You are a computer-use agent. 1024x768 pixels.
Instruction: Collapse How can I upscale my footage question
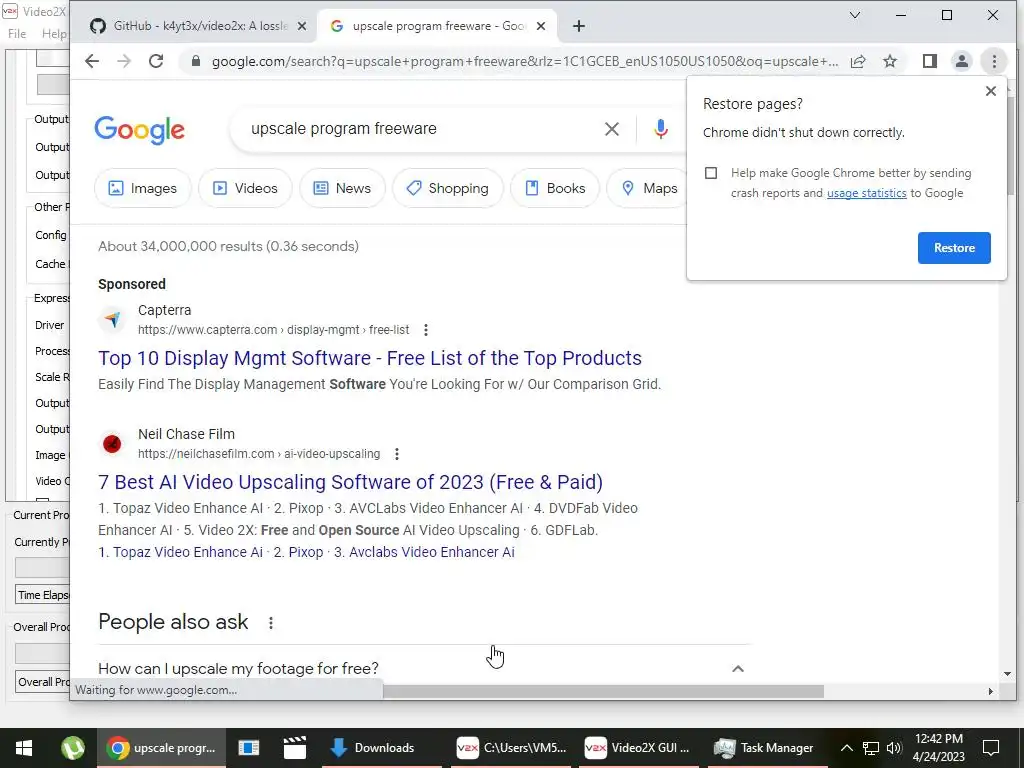[x=738, y=668]
